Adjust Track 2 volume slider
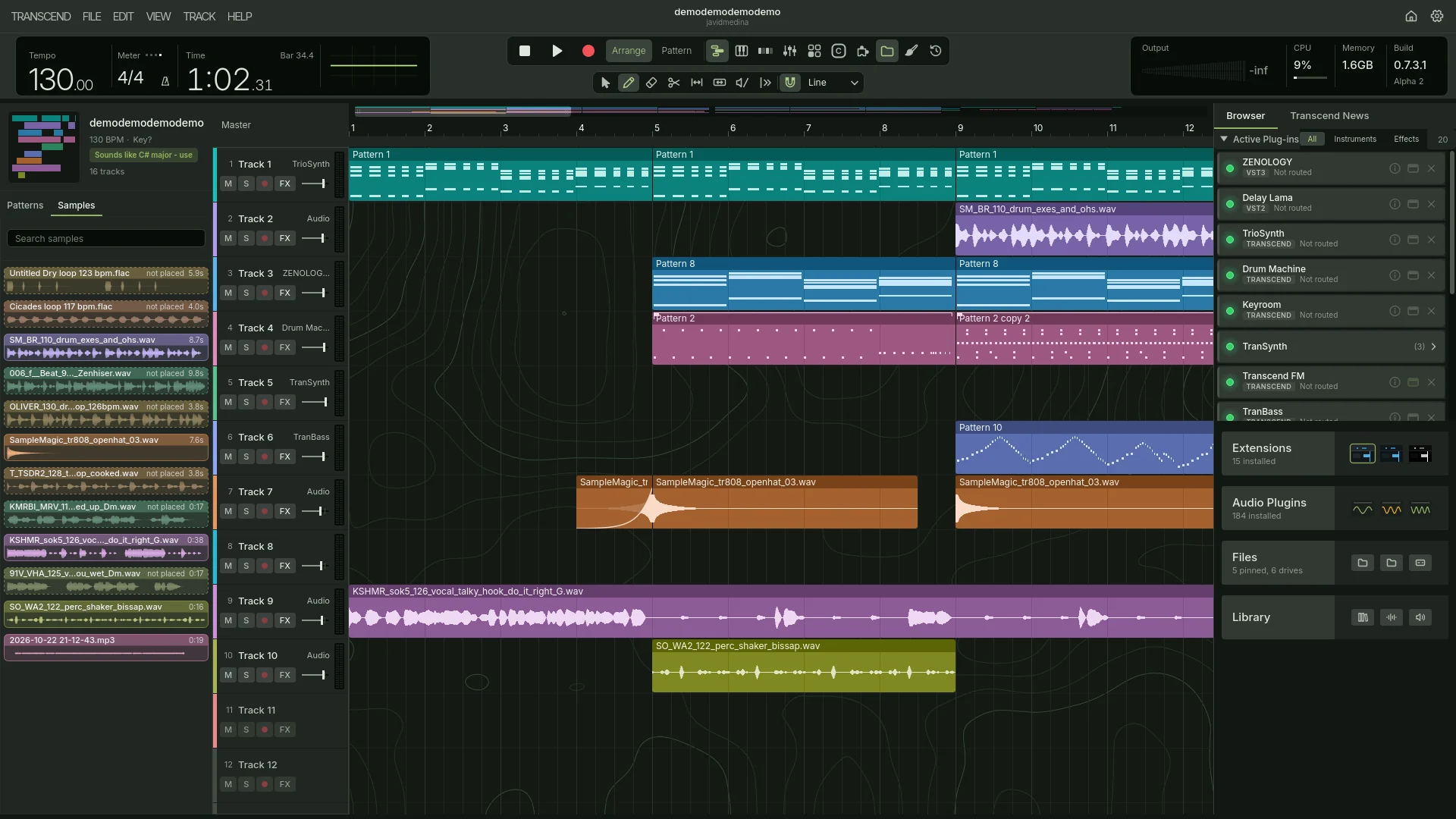Screen dimensions: 1456x819 [314, 238]
